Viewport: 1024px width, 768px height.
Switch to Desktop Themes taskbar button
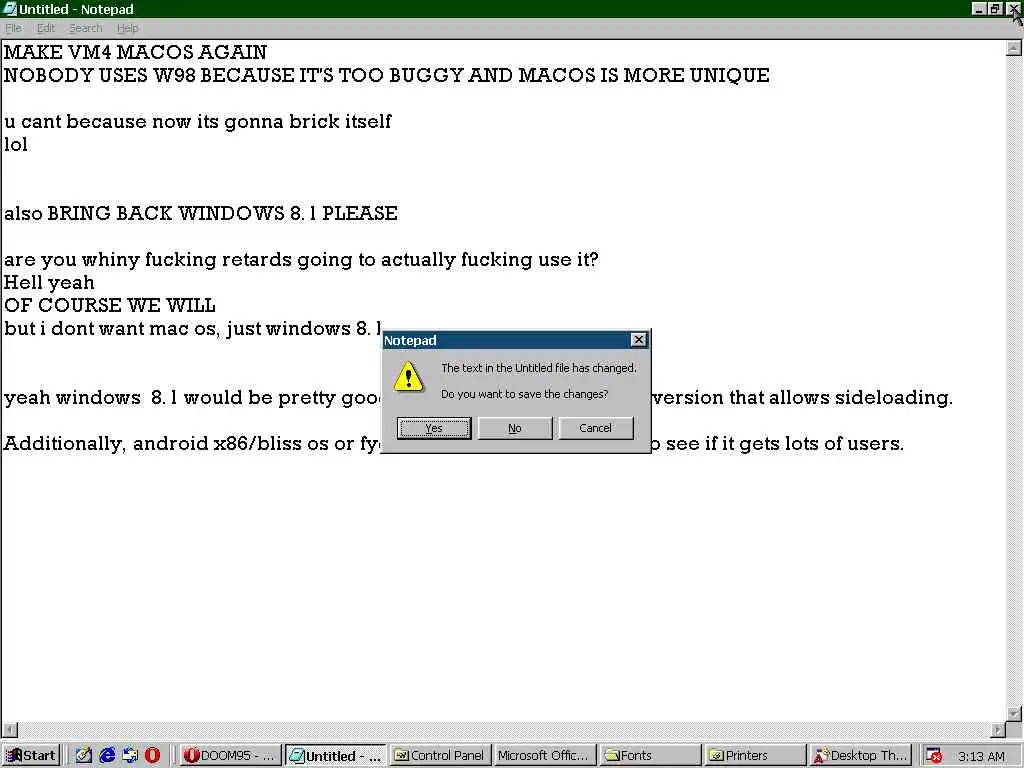coord(860,756)
